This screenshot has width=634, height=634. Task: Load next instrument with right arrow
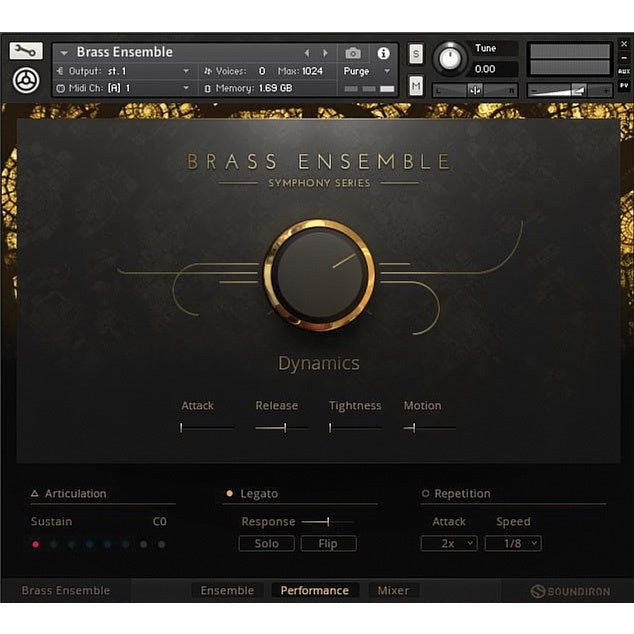tap(325, 53)
